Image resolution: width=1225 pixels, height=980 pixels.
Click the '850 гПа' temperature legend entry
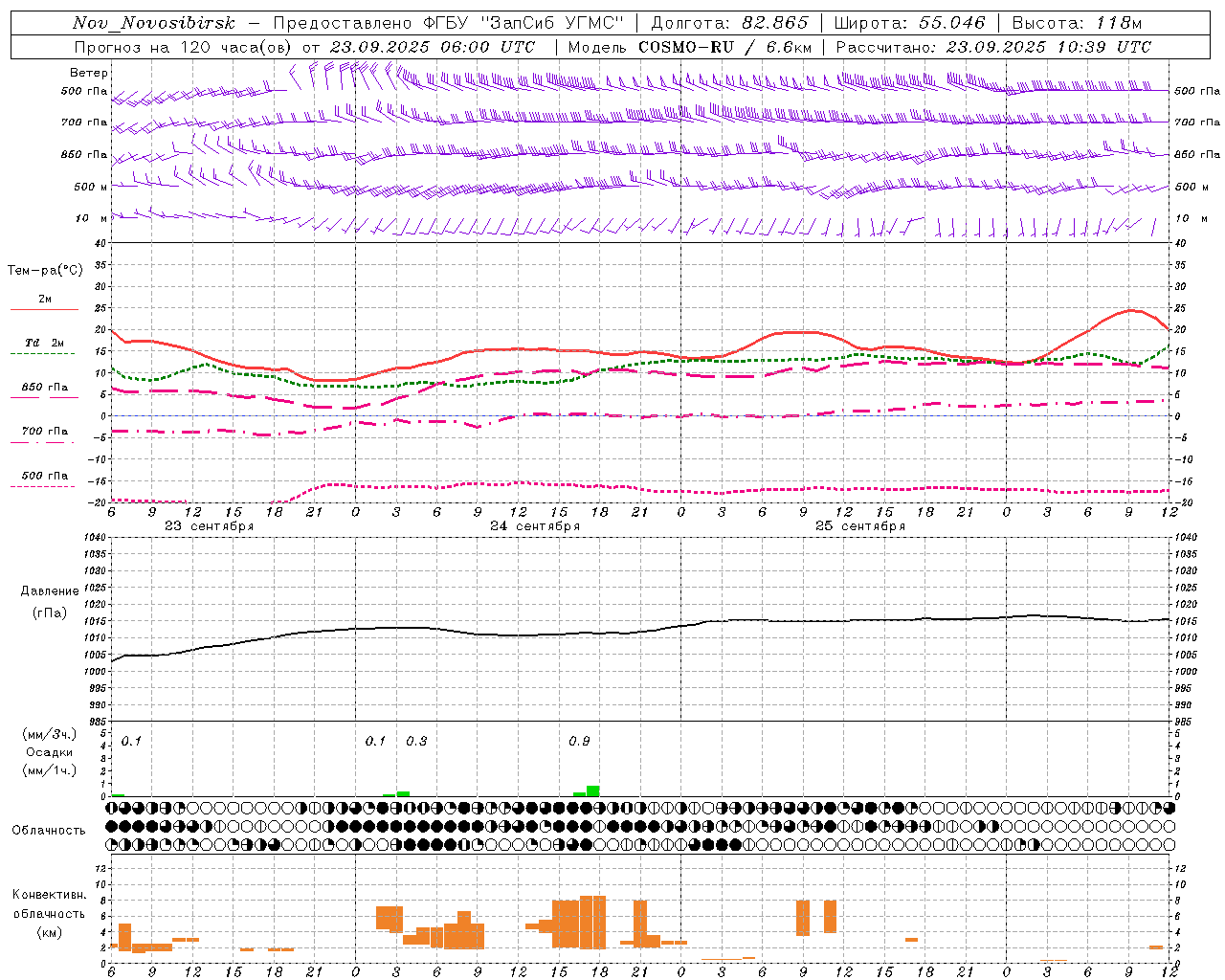click(45, 388)
